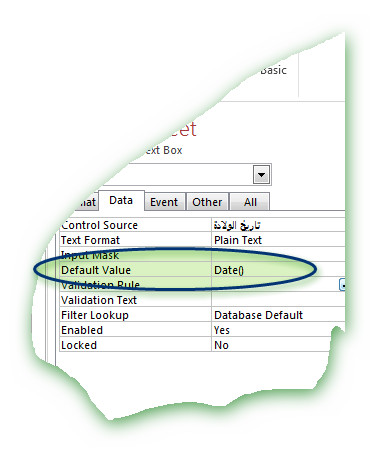The image size is (376, 451).
Task: Switch to the All tab
Action: [250, 202]
